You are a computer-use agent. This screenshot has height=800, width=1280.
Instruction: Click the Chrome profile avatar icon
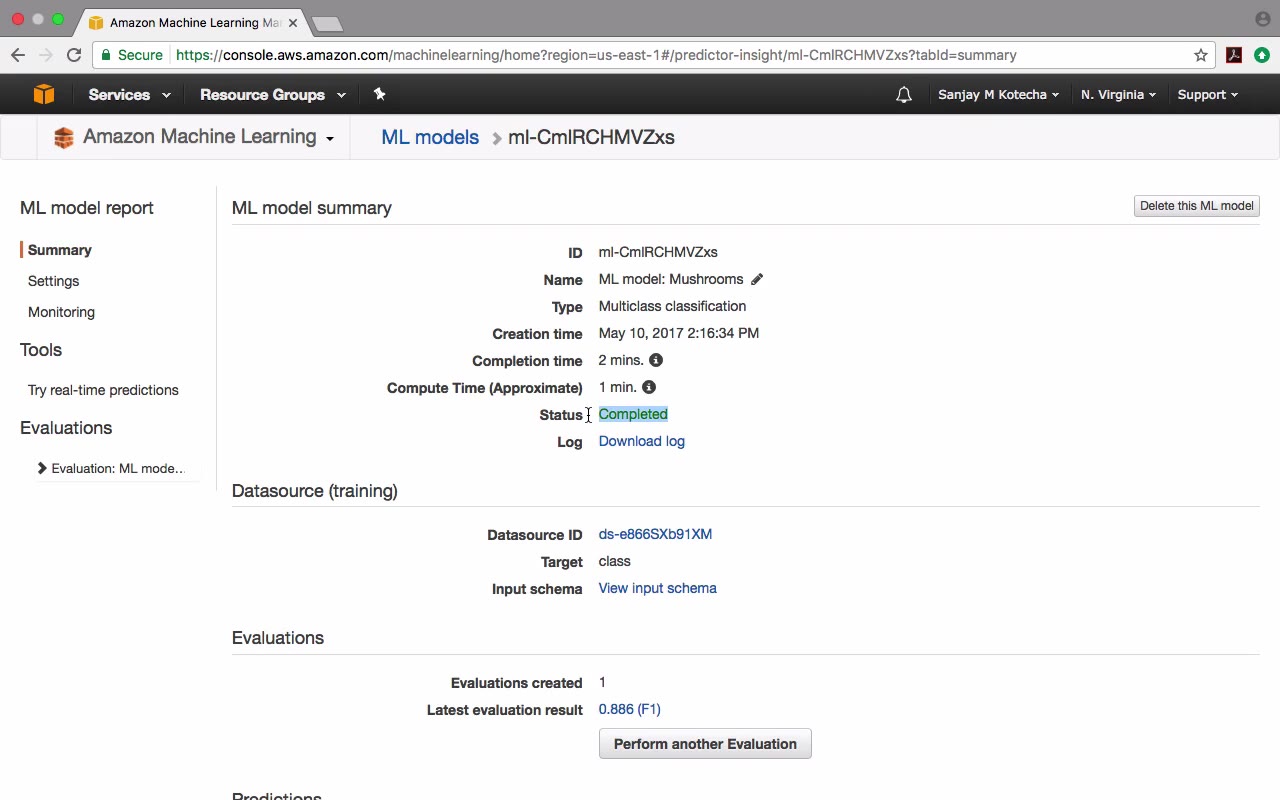[x=1262, y=19]
